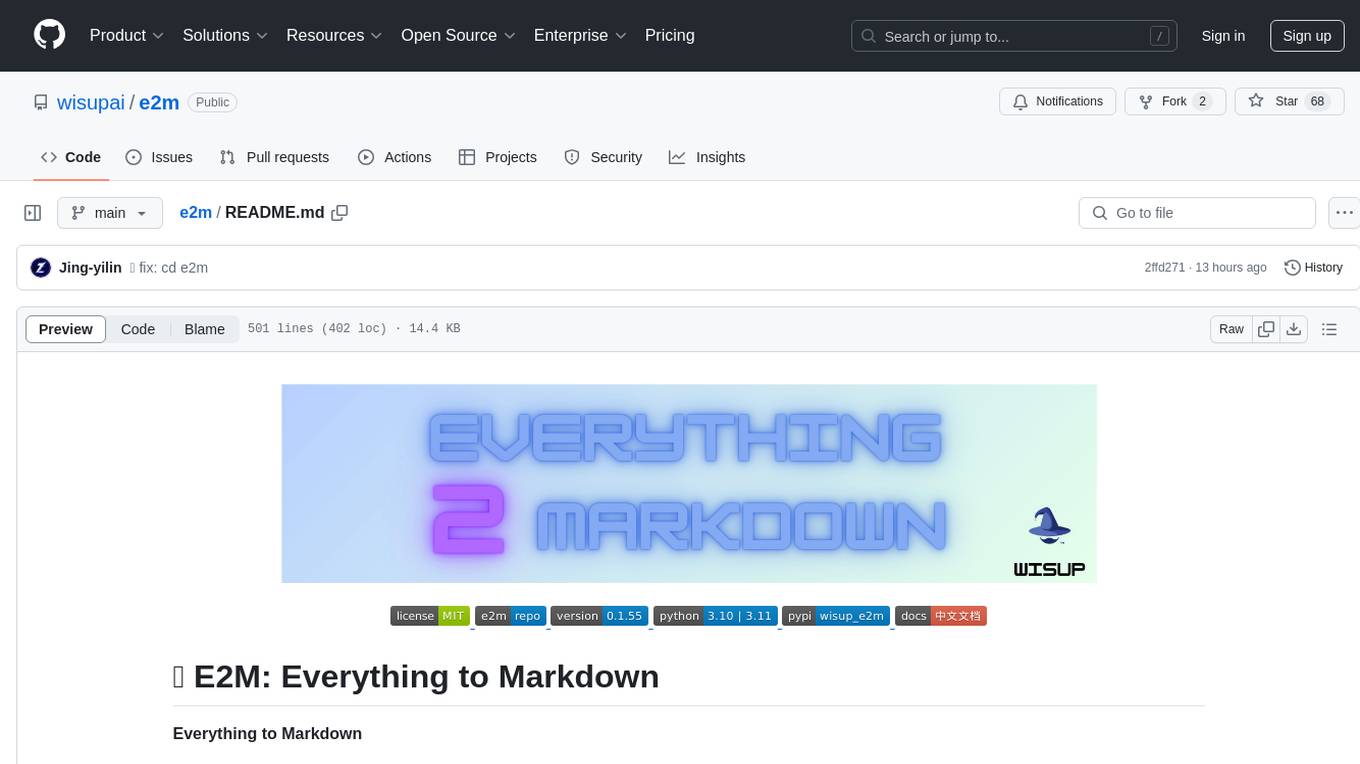Download the raw file
The width and height of the screenshot is (1360, 764).
click(x=1294, y=329)
